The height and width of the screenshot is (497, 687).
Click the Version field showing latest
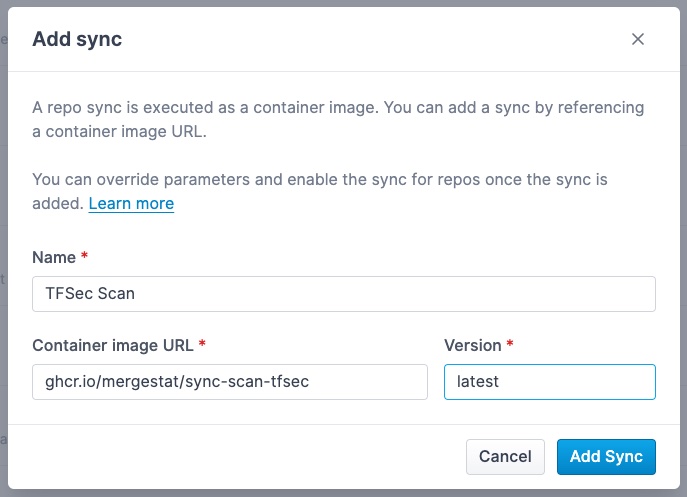pyautogui.click(x=549, y=381)
